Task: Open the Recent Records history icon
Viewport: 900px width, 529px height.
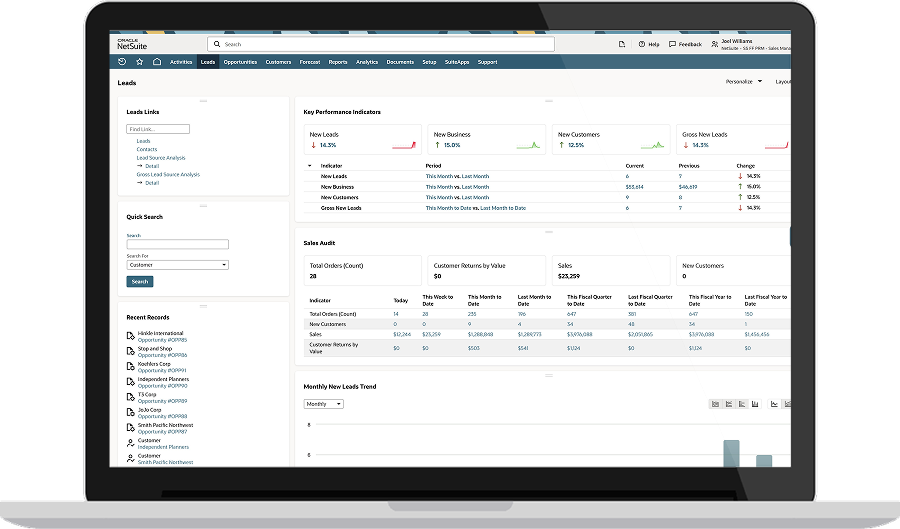Action: click(122, 62)
